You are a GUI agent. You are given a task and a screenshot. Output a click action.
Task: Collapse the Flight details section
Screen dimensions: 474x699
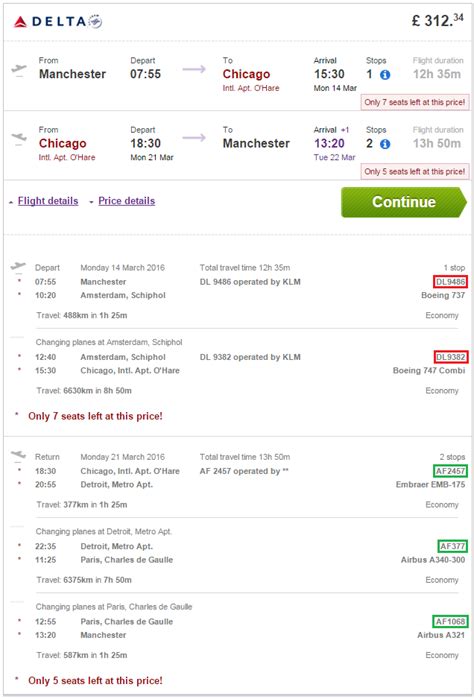point(48,201)
